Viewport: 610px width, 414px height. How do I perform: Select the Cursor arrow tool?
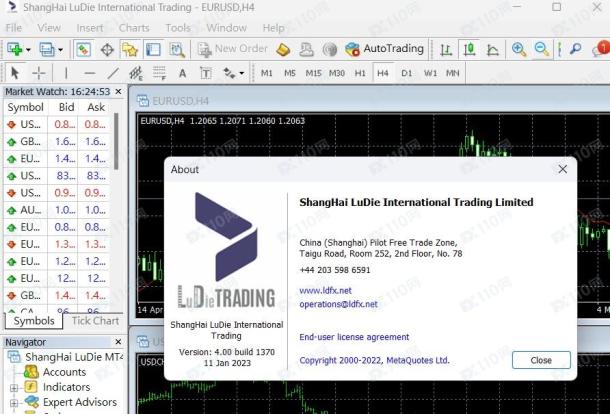click(x=15, y=73)
